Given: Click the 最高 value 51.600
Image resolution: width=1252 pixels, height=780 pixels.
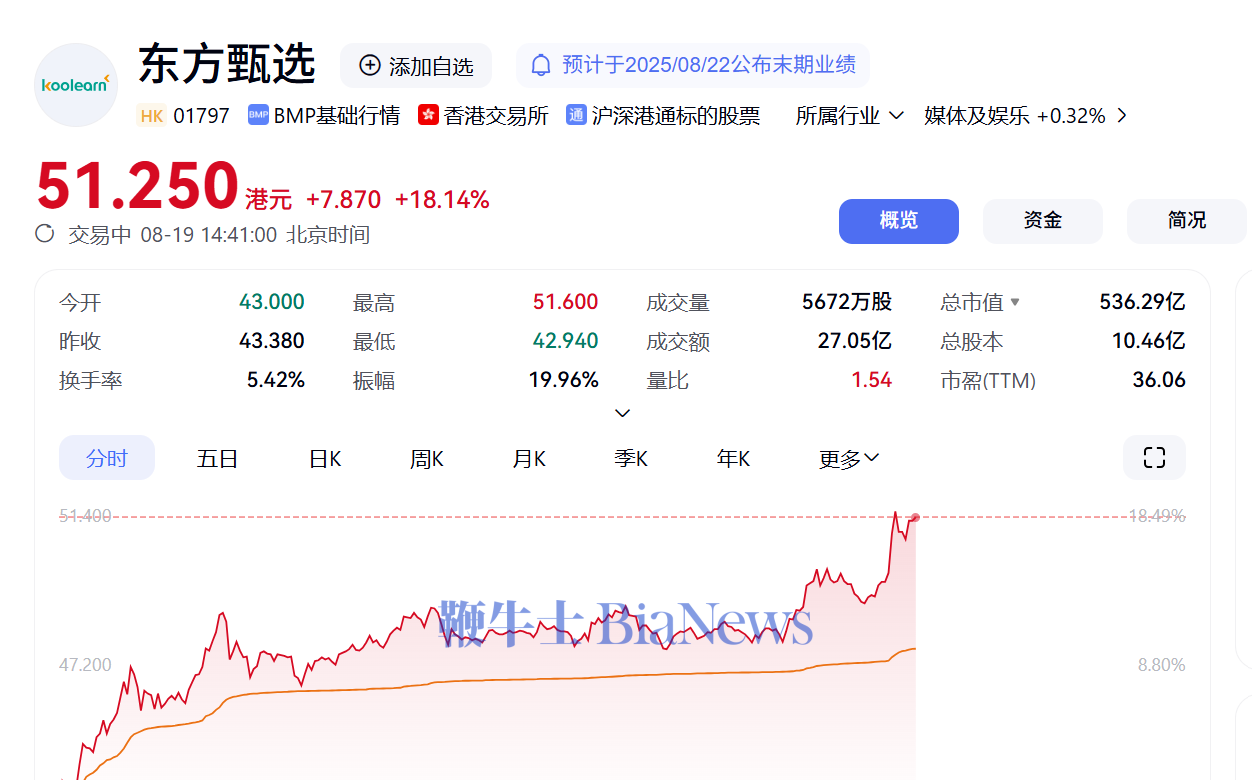Looking at the screenshot, I should point(565,302).
